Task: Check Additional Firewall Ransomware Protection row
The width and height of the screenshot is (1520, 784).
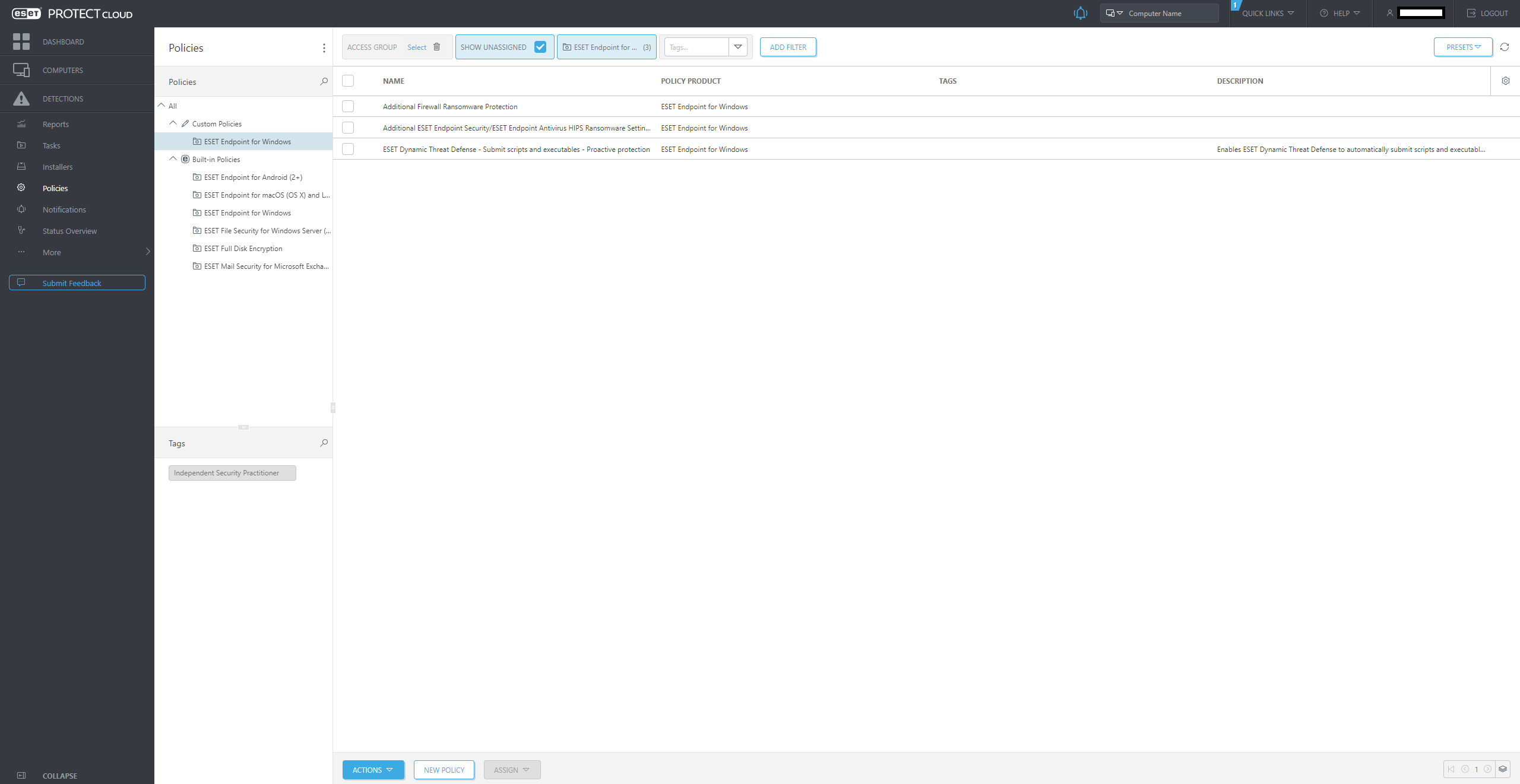Action: [348, 106]
